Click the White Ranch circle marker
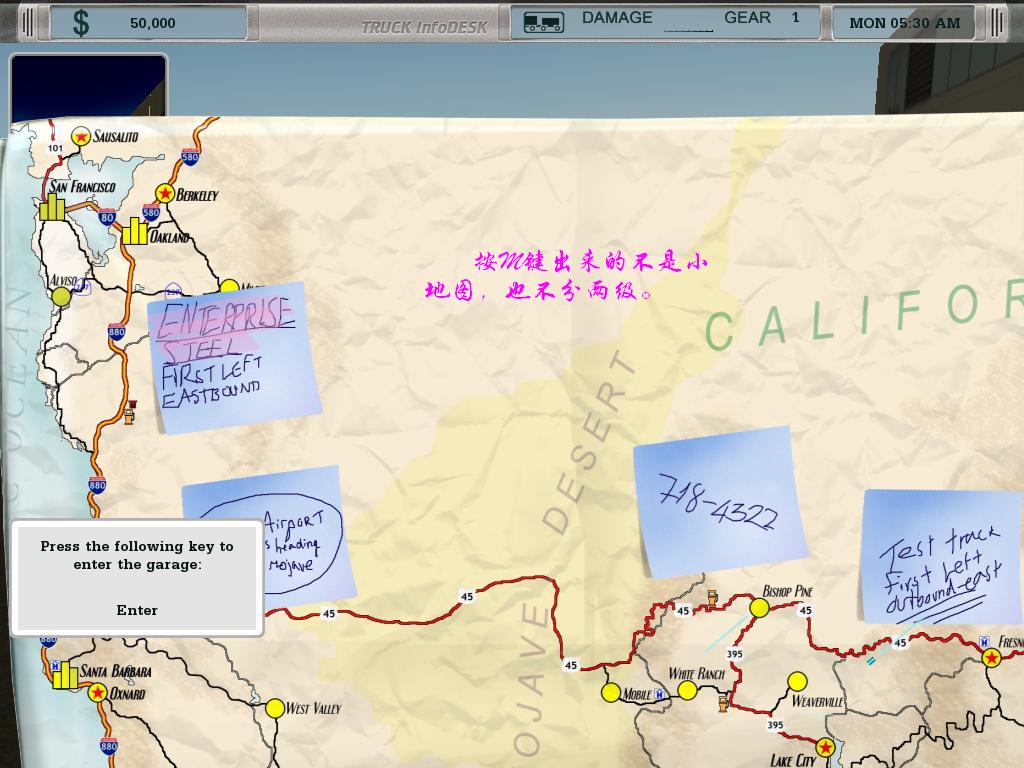 click(687, 690)
